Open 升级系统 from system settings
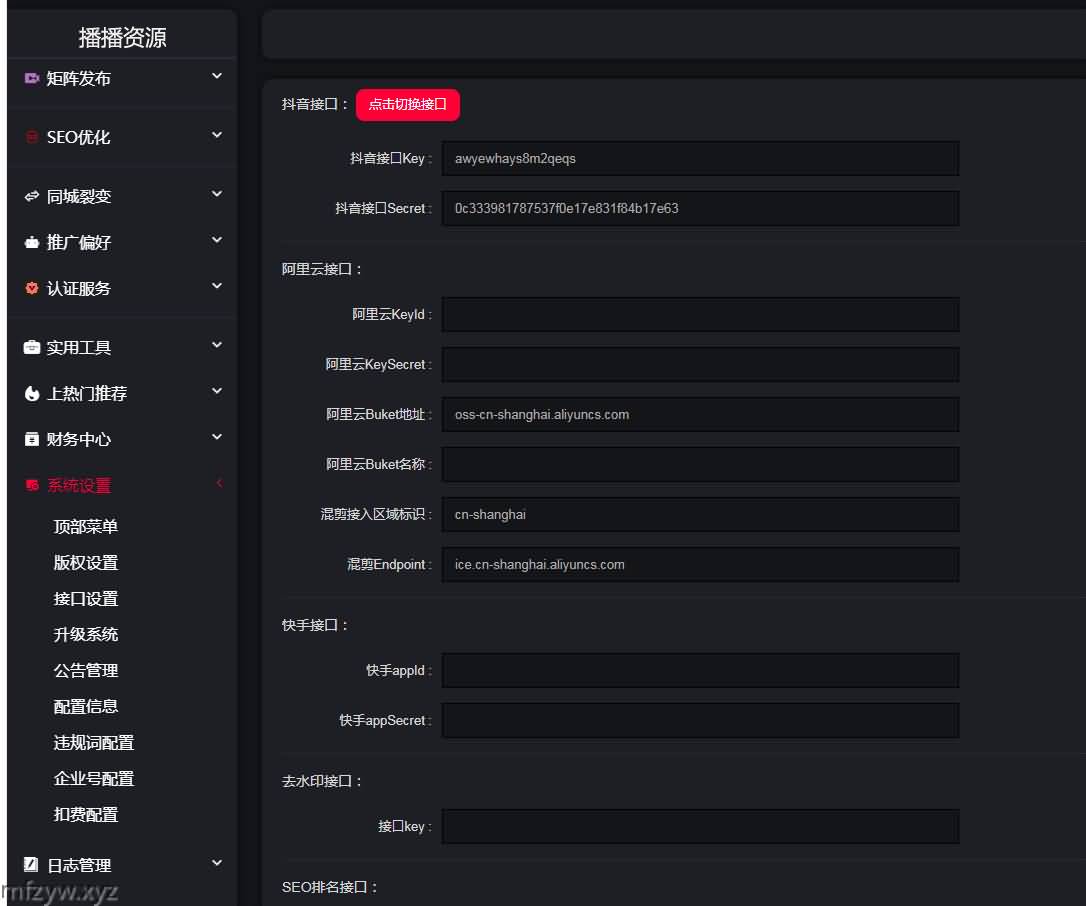 tap(86, 634)
